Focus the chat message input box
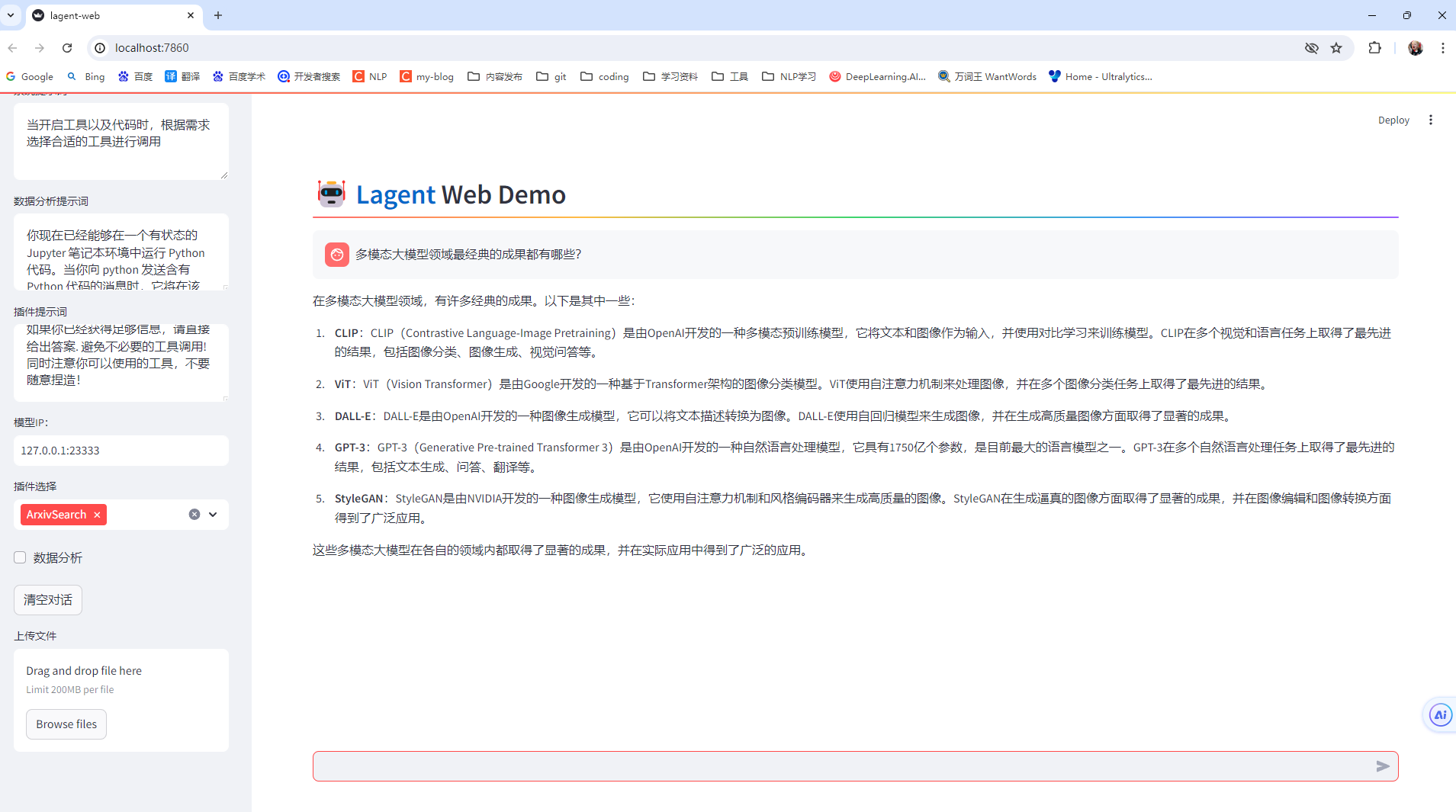This screenshot has width=1456, height=812. point(843,766)
